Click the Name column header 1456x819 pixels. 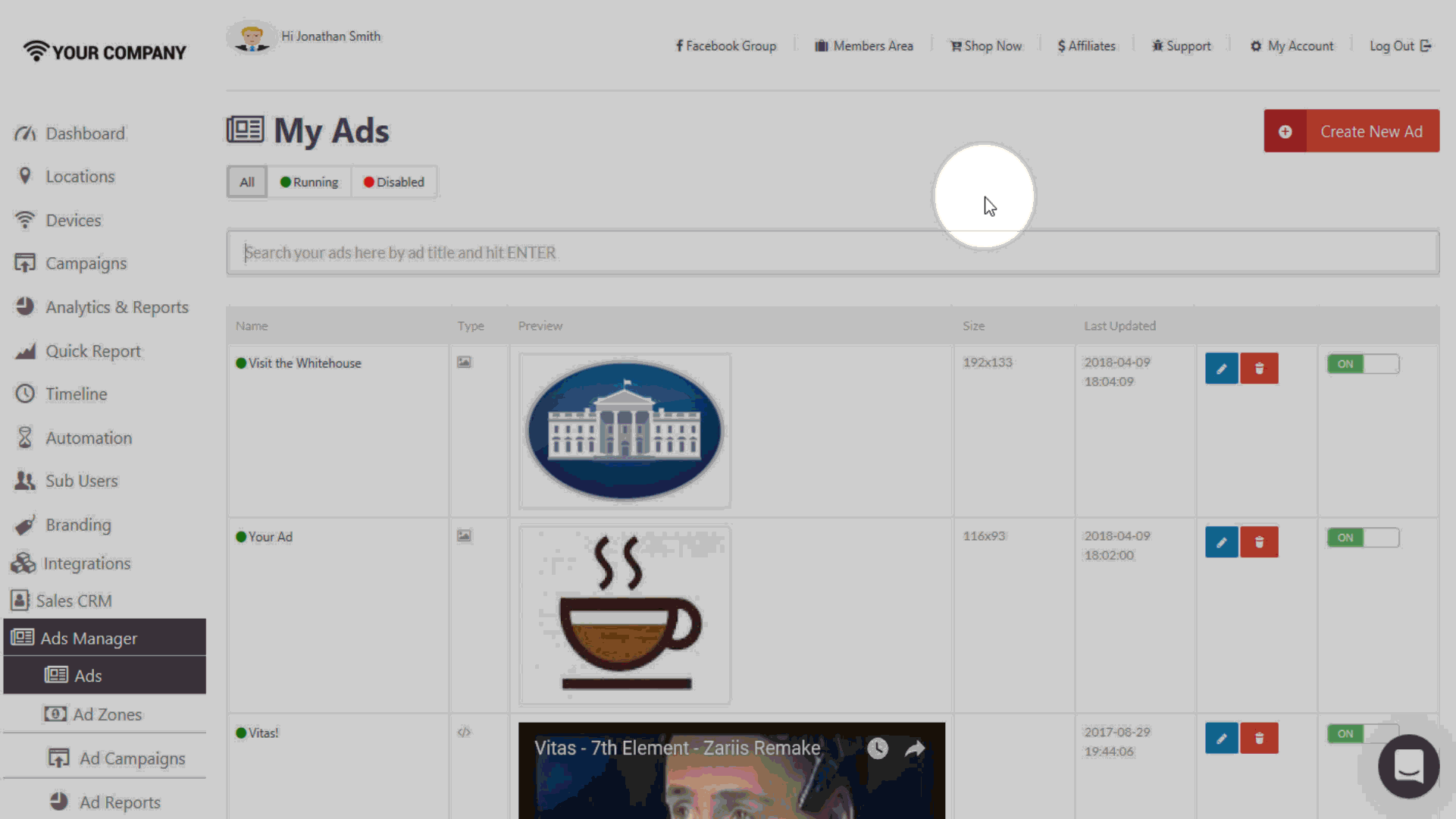(252, 326)
